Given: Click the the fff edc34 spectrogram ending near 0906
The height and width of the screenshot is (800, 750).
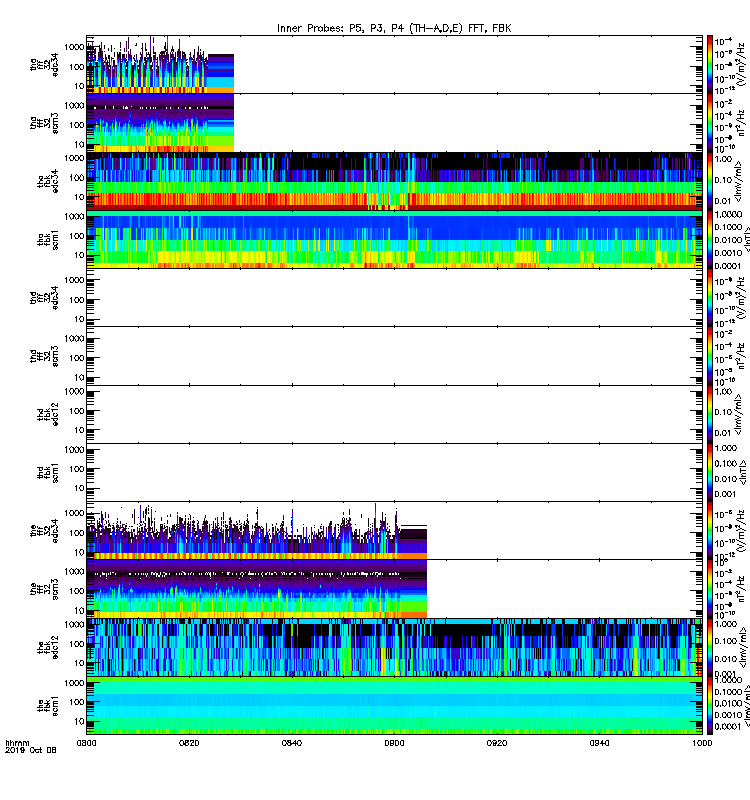Looking at the screenshot, I should point(257,531).
